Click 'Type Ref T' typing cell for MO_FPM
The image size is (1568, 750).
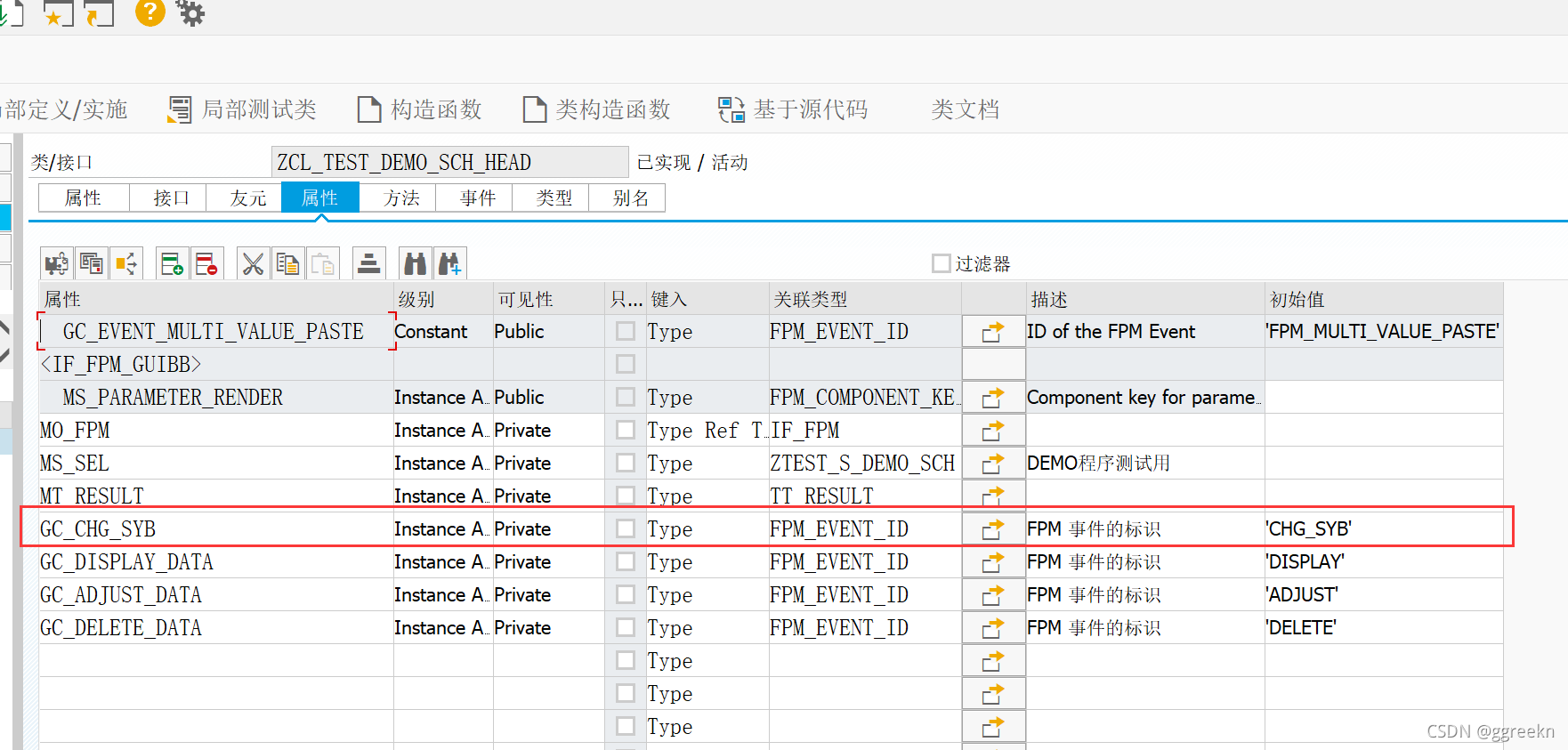click(707, 431)
